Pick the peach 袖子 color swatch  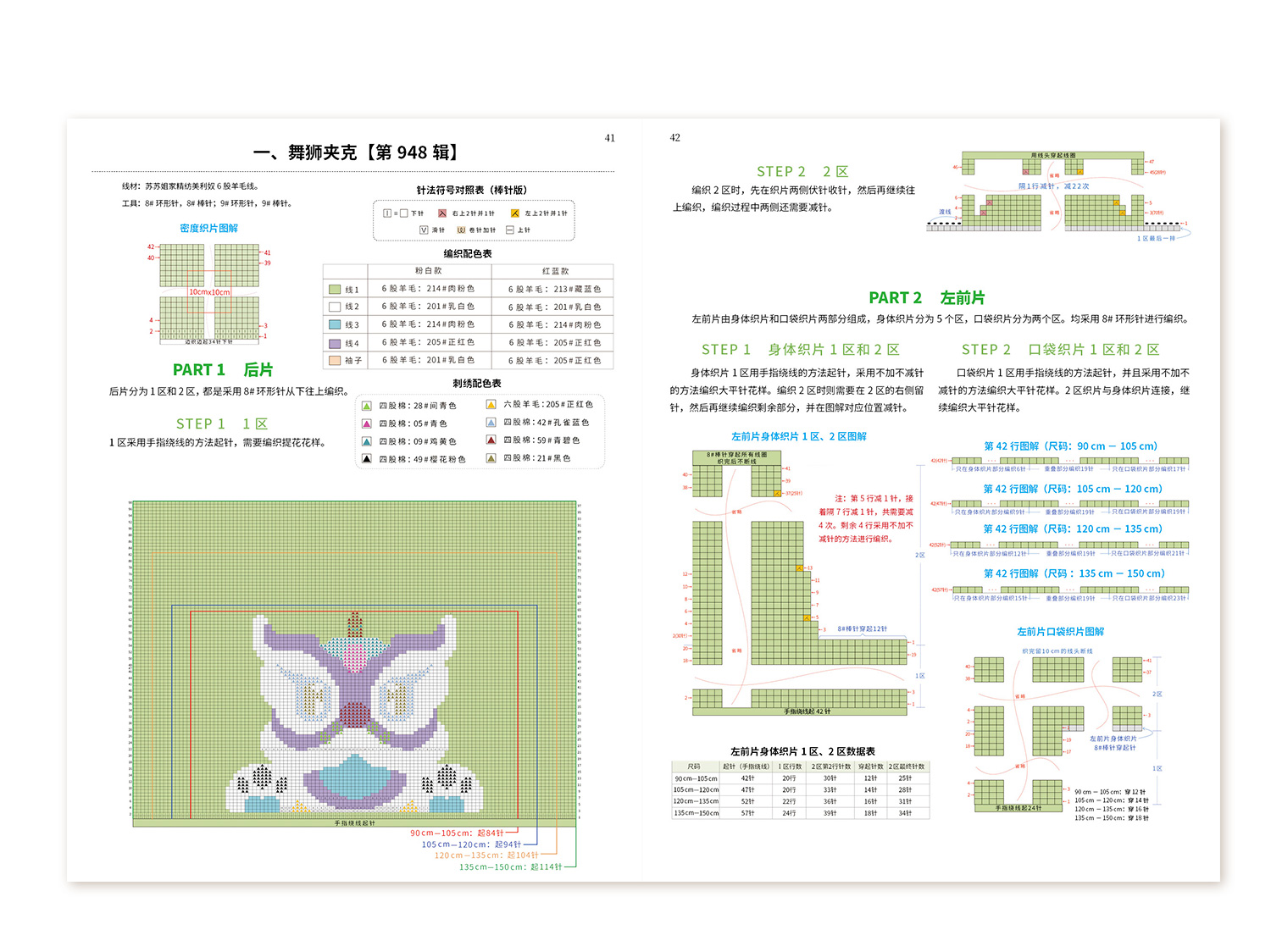tap(335, 361)
